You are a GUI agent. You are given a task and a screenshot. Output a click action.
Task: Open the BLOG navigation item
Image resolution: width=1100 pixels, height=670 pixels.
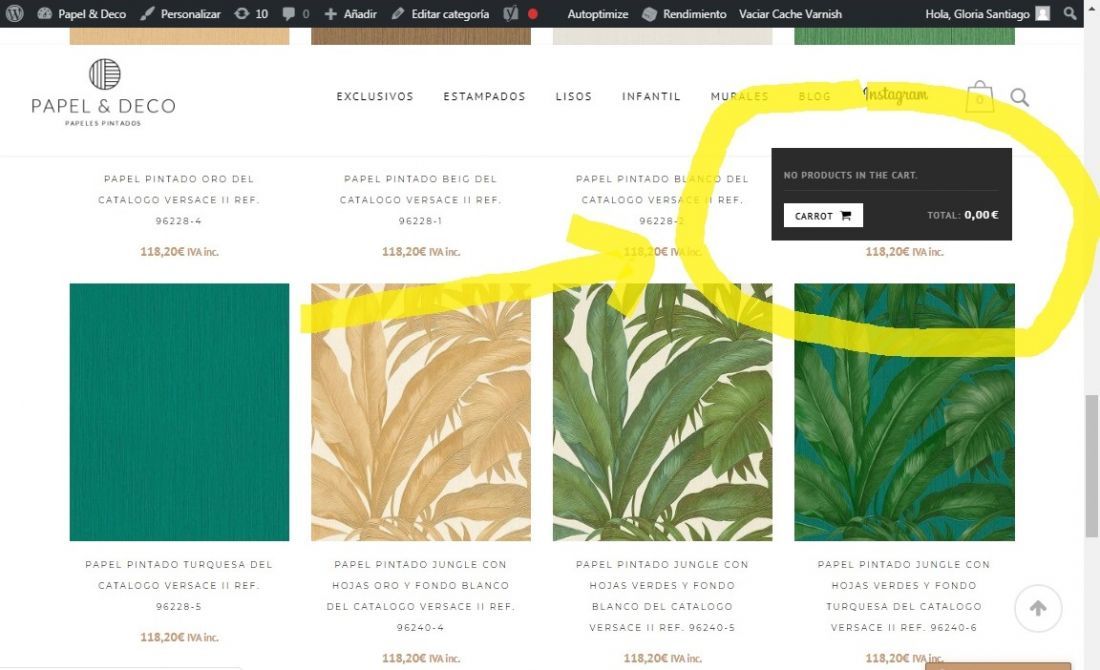pos(814,96)
